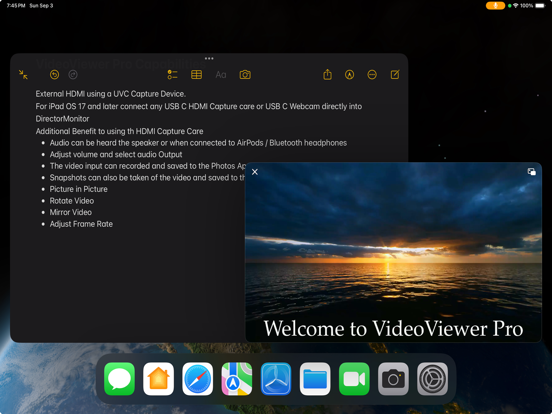Viewport: 552px width, 414px height.
Task: Tap the orange microphone indicator in the status bar
Action: [495, 6]
